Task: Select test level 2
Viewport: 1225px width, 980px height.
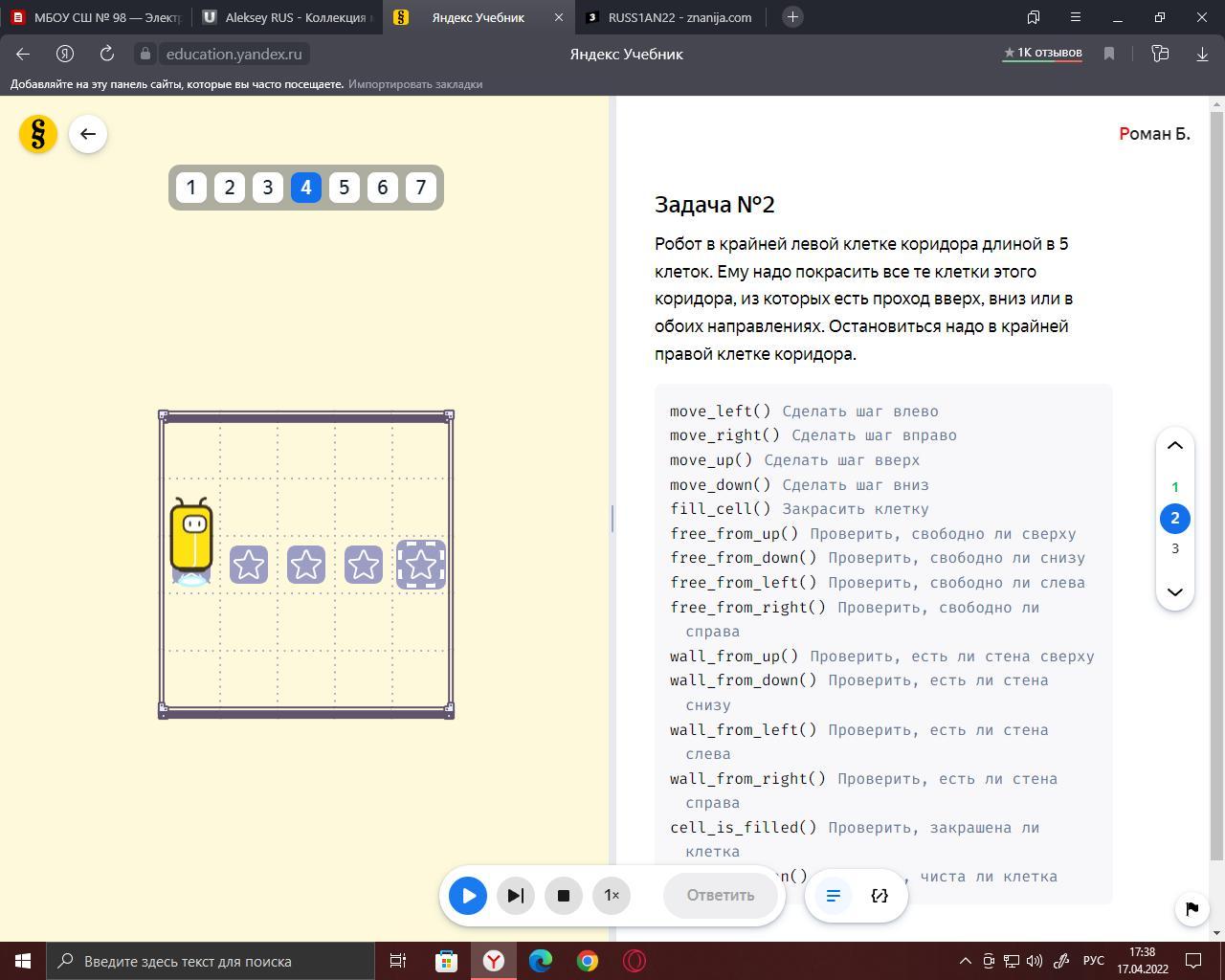Action: [230, 188]
